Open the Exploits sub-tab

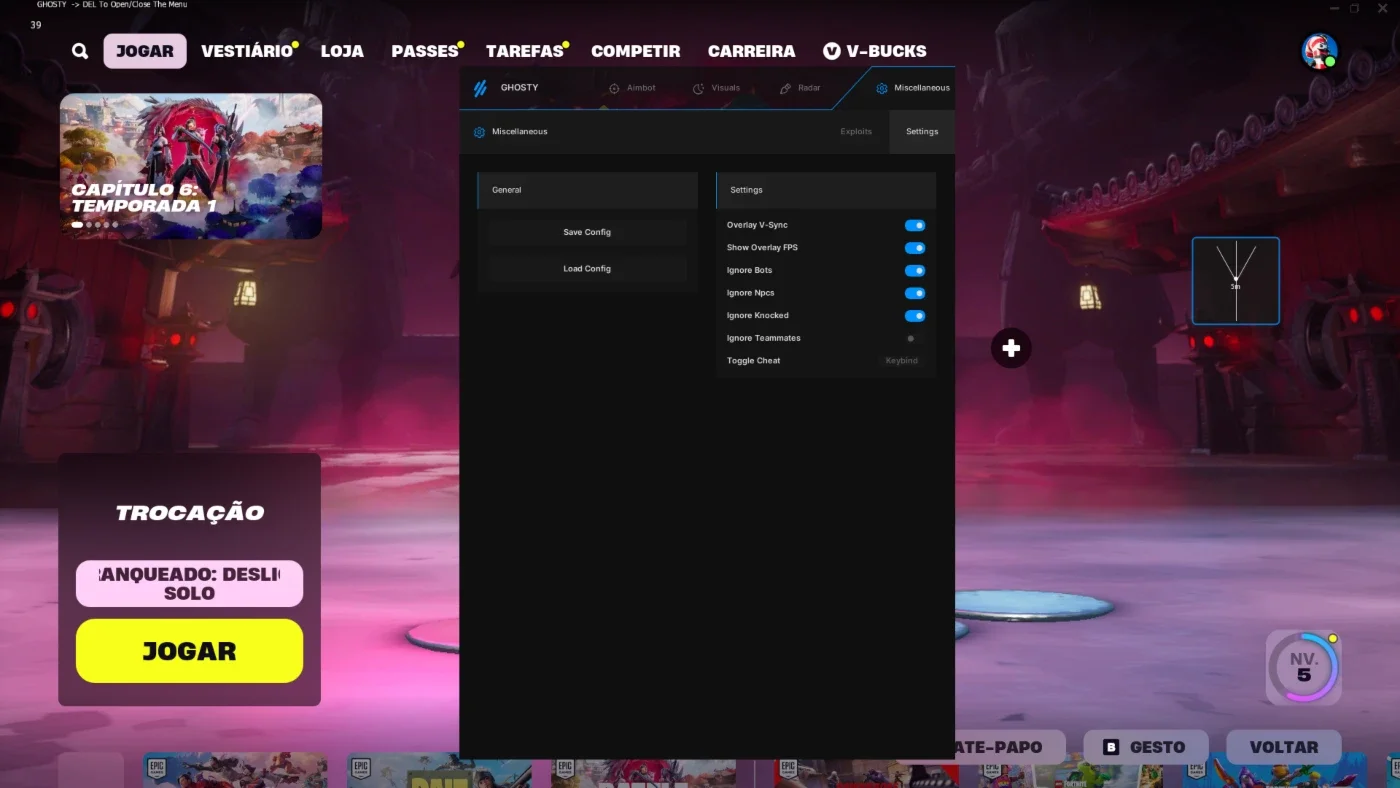point(856,132)
